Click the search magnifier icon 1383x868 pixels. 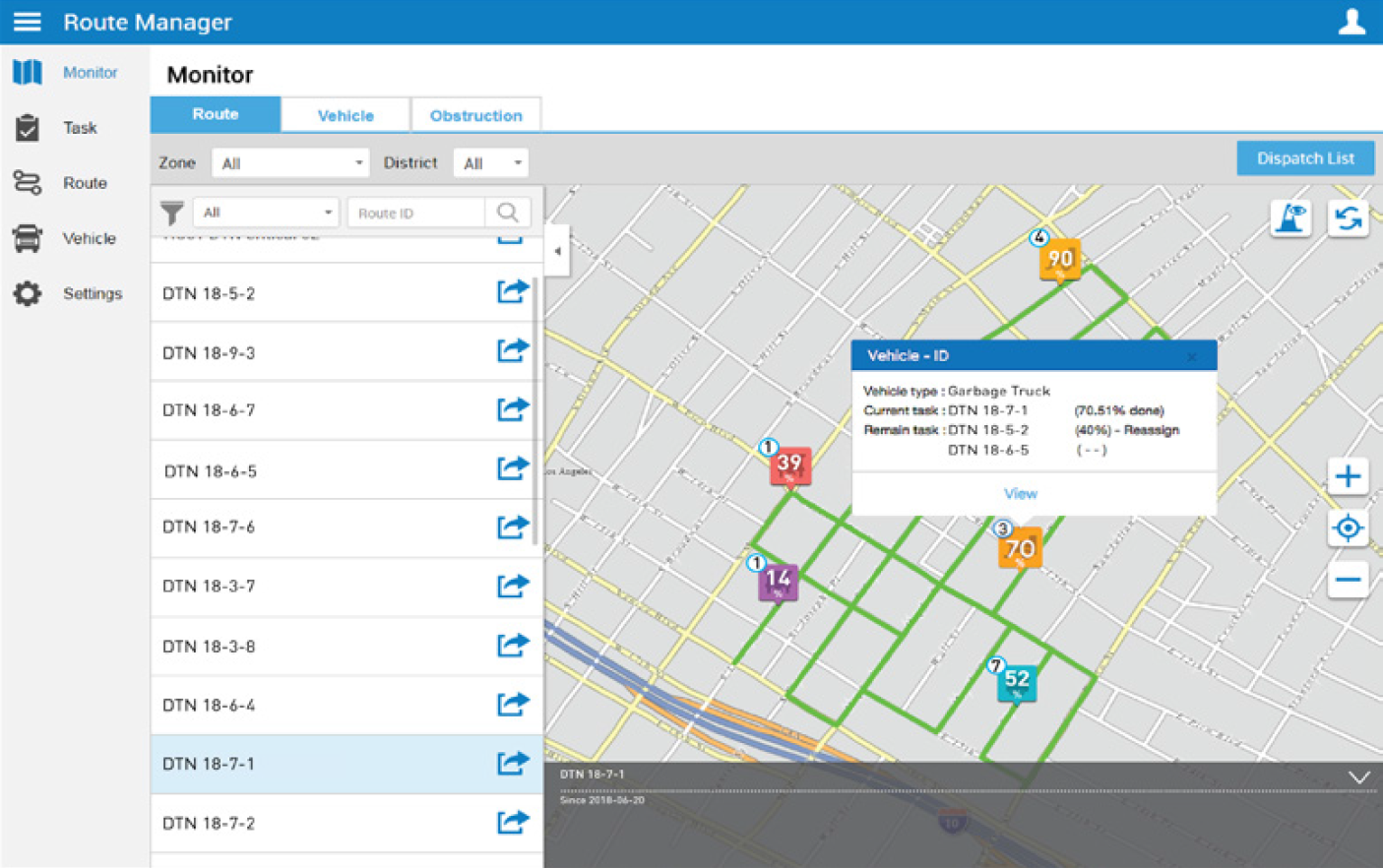coord(508,213)
